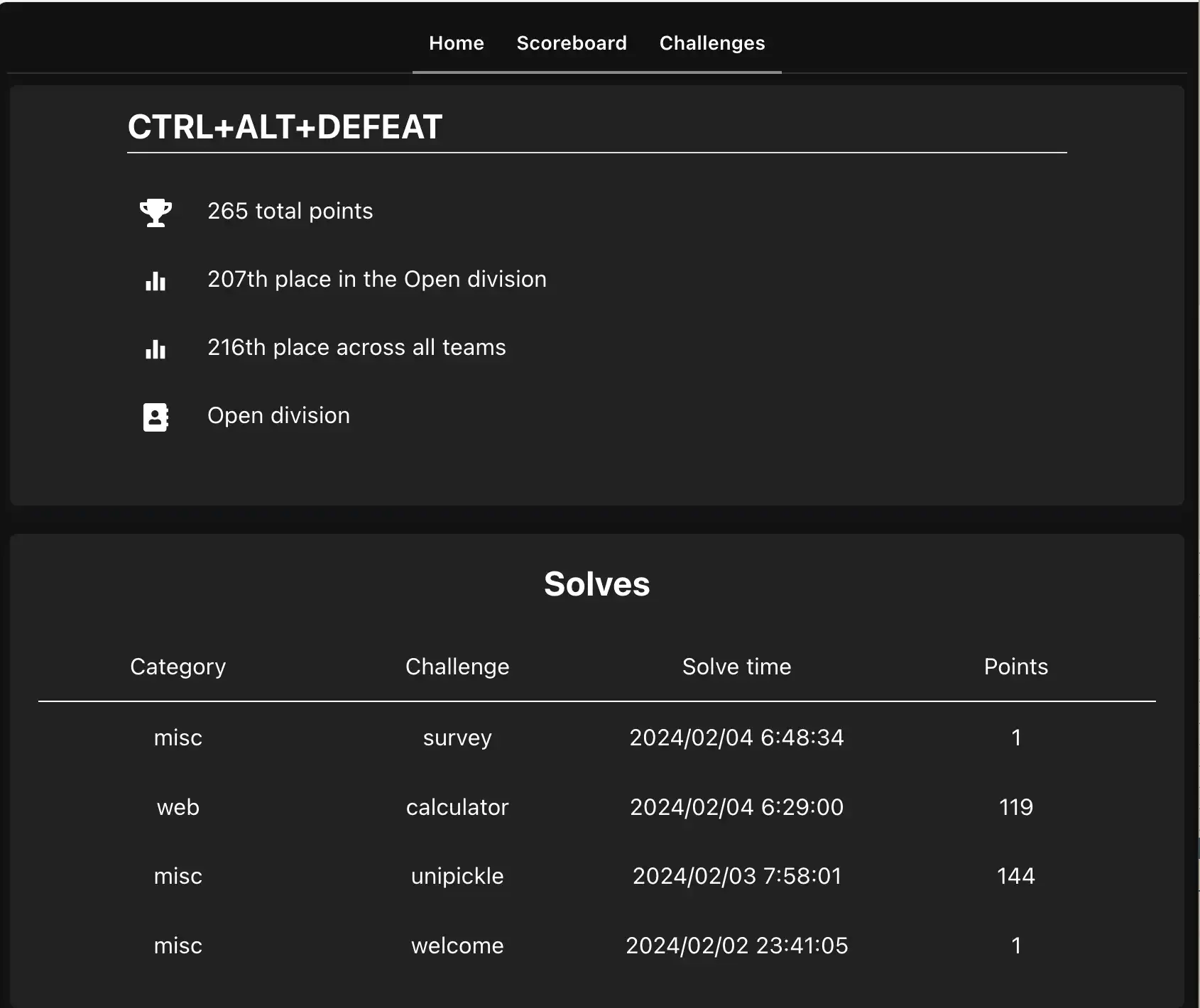Click the 265 total points text
This screenshot has height=1008, width=1200.
coord(290,212)
